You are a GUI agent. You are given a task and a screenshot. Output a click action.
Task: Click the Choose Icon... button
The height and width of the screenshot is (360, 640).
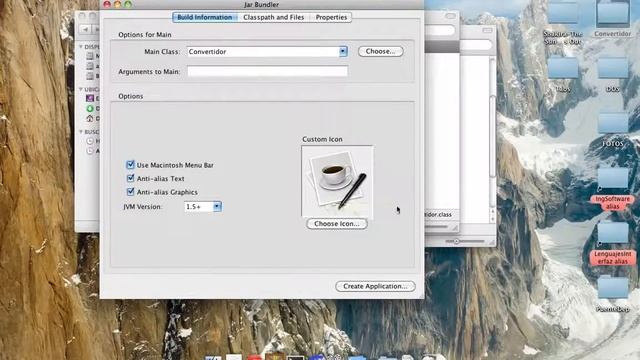coord(337,224)
